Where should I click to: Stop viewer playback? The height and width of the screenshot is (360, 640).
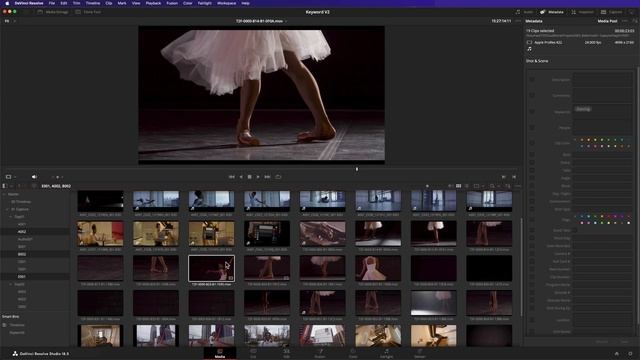[249, 177]
